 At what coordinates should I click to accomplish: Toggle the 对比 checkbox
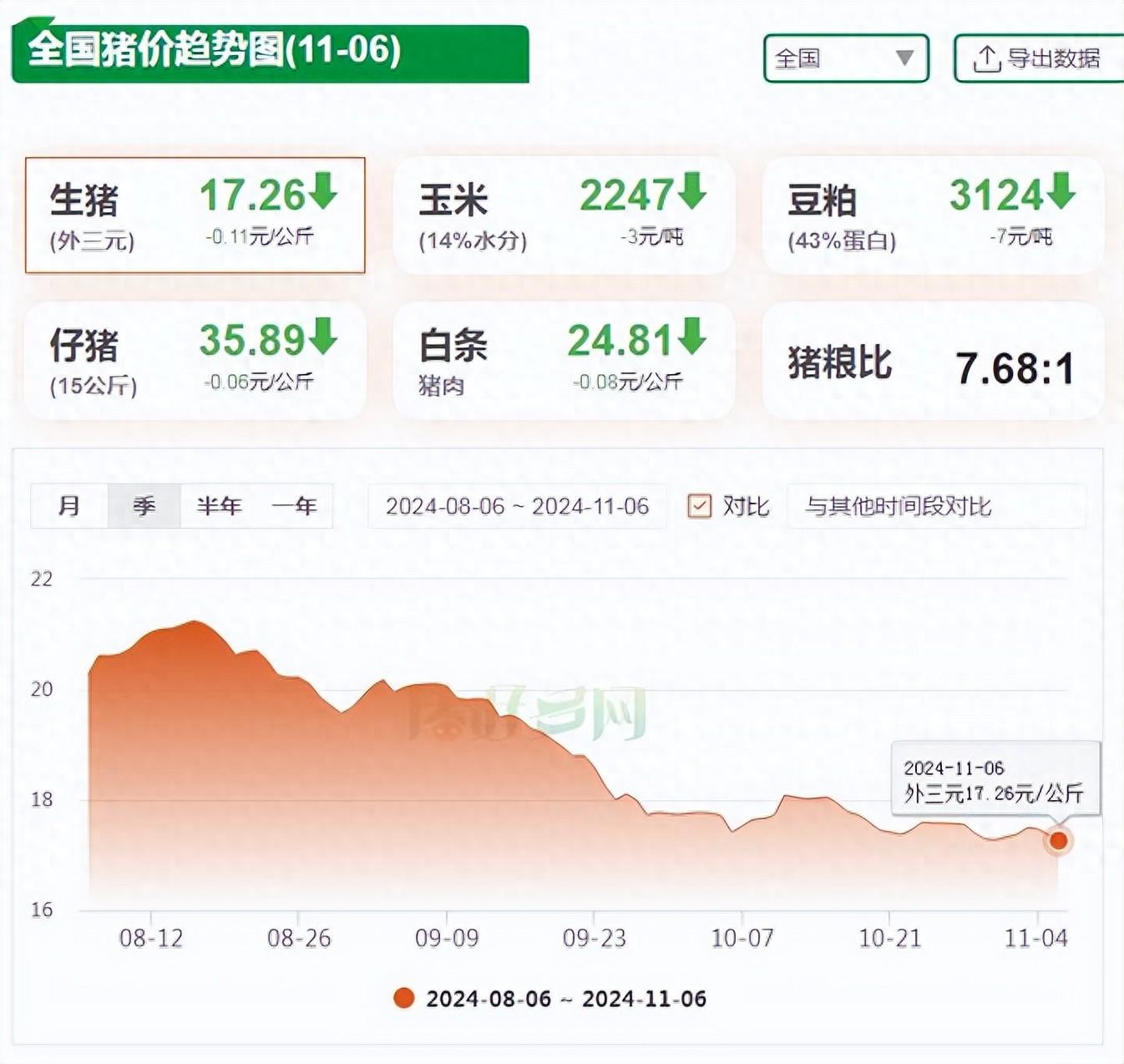[x=699, y=506]
